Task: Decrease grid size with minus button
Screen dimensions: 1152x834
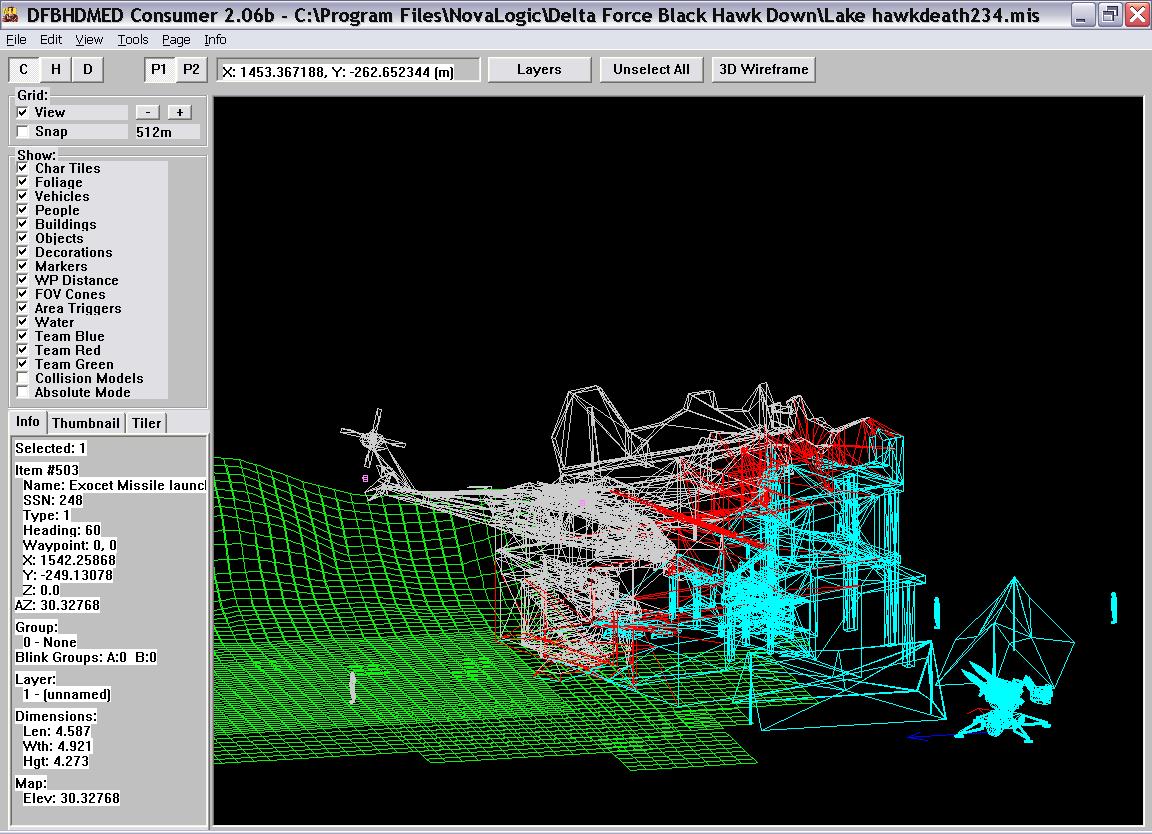Action: pyautogui.click(x=148, y=112)
